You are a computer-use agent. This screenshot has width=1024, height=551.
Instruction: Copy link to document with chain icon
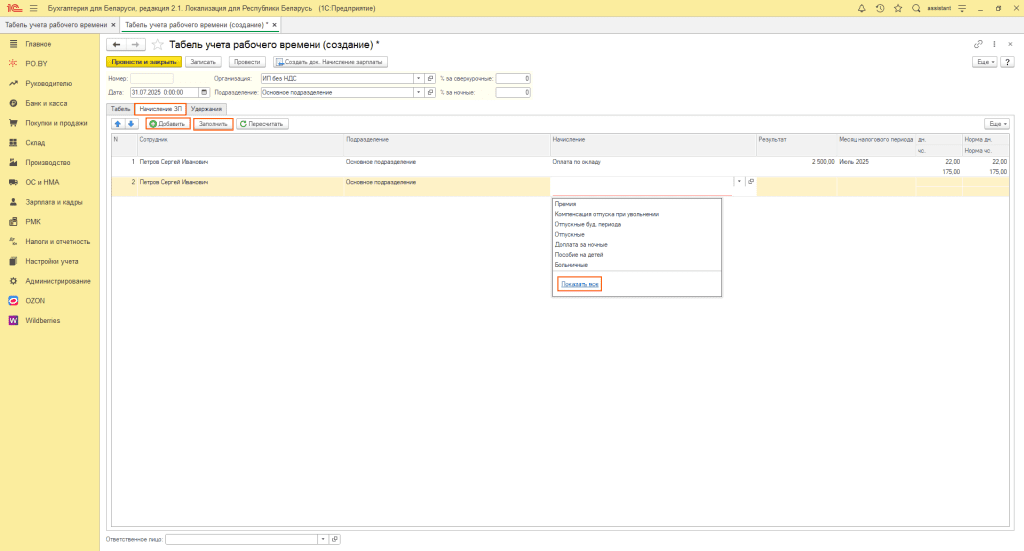(x=978, y=44)
